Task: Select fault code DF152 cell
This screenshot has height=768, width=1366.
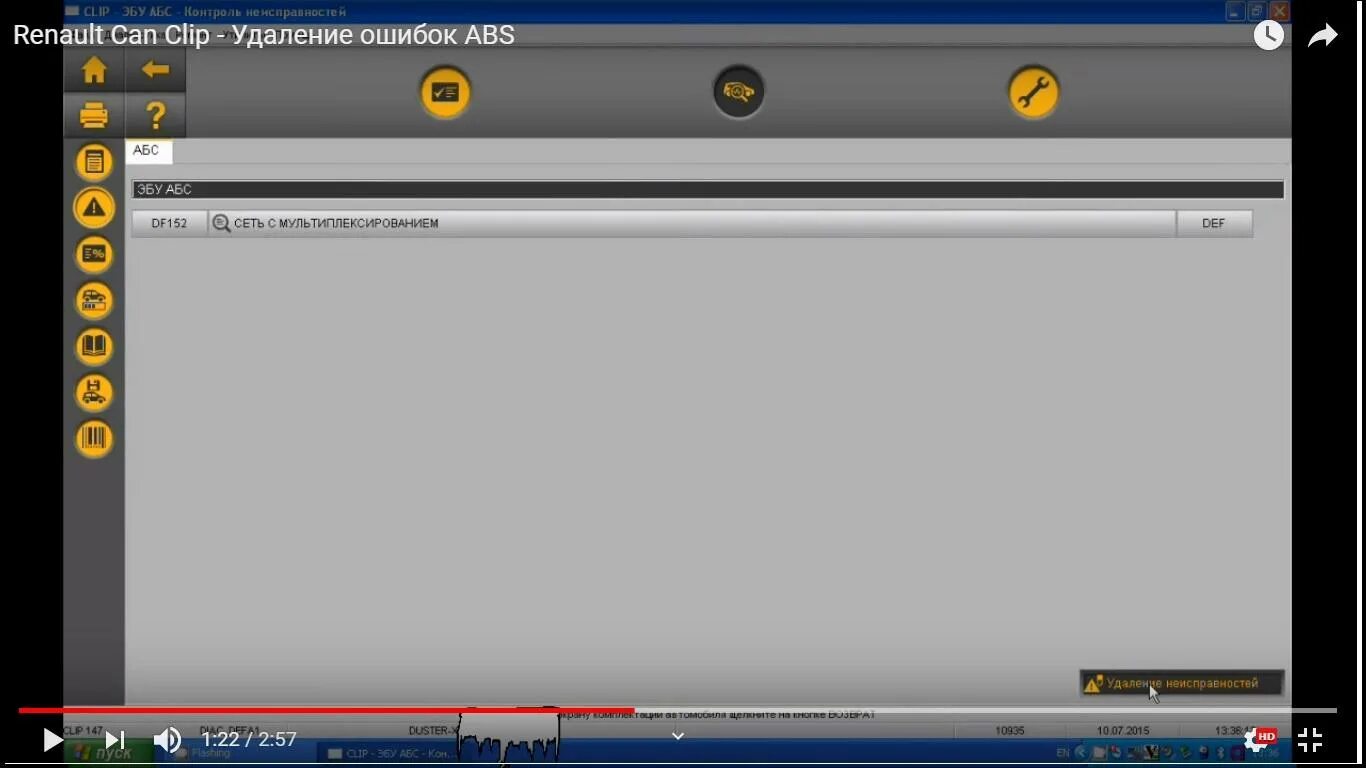Action: (169, 223)
